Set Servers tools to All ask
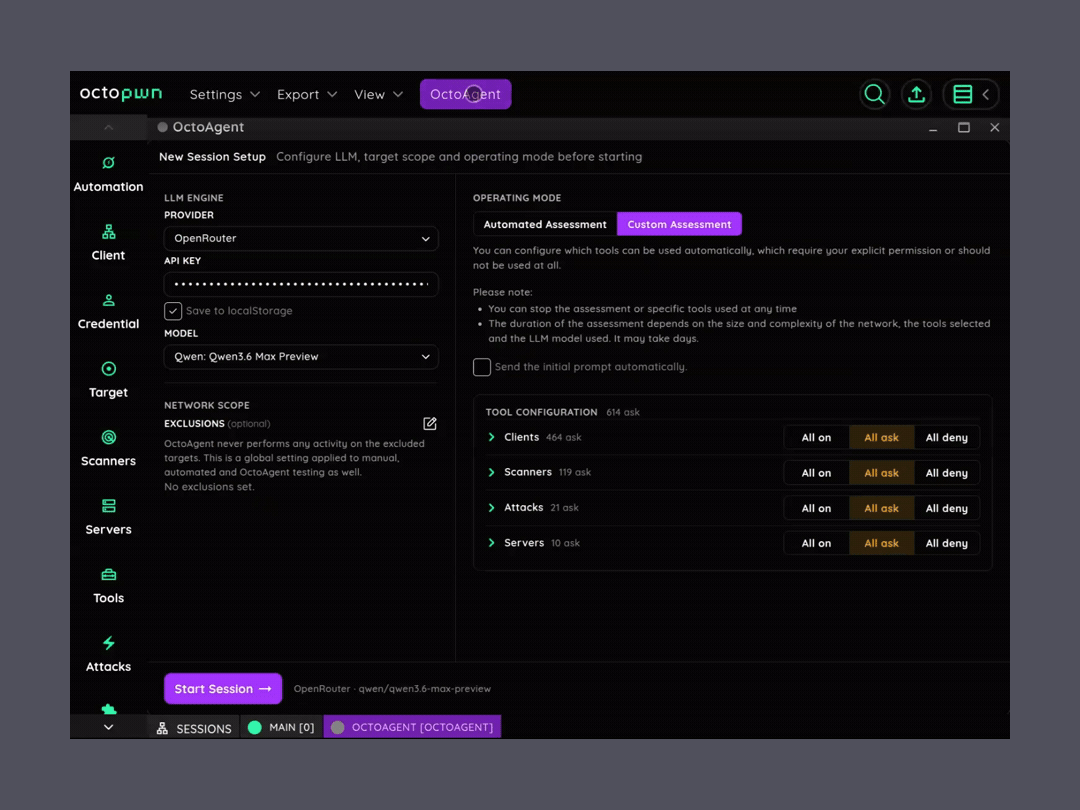This screenshot has height=810, width=1080. tap(882, 543)
